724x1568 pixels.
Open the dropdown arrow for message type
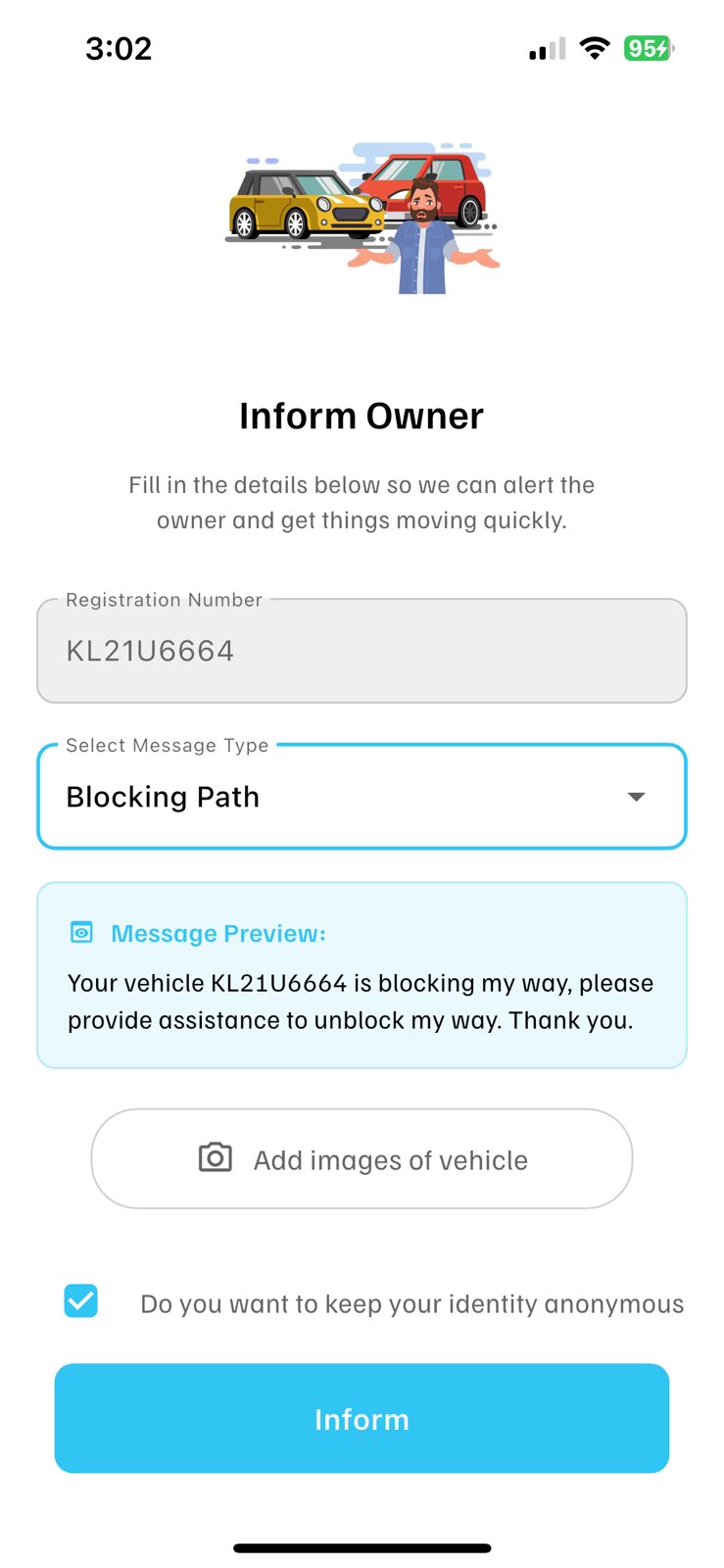click(x=636, y=797)
